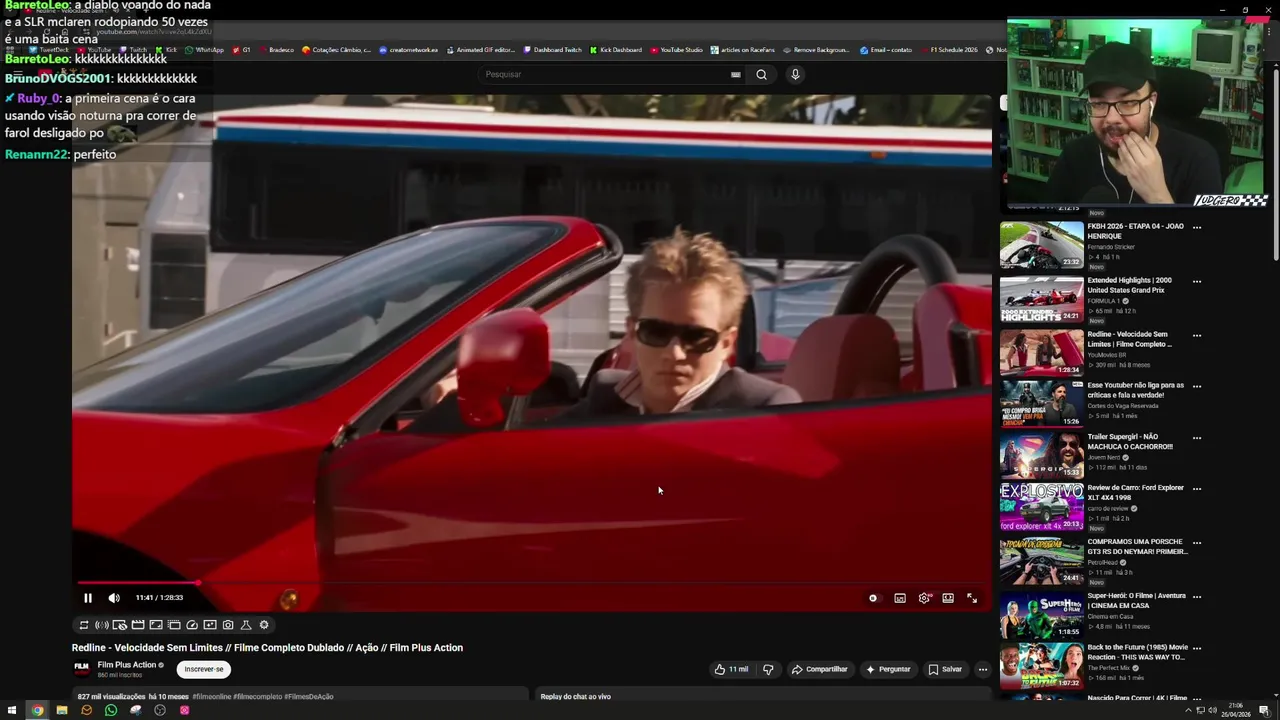
Task: Open options for Porsche GT3 RS video
Action: coord(1197,543)
